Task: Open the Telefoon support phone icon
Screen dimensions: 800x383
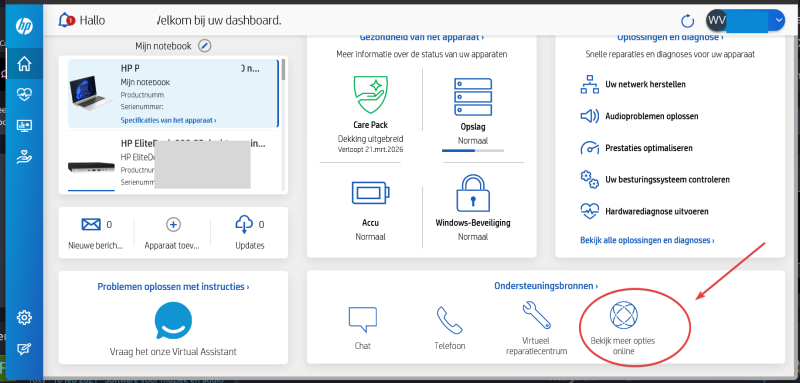Action: (449, 320)
